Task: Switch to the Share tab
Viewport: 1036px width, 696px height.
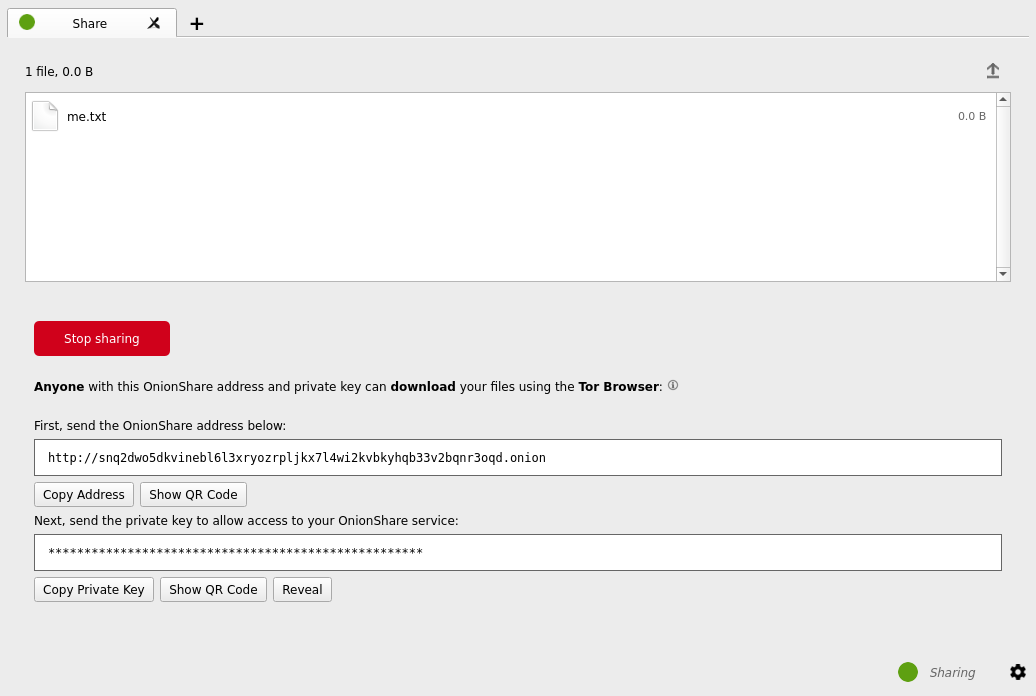Action: coord(90,23)
